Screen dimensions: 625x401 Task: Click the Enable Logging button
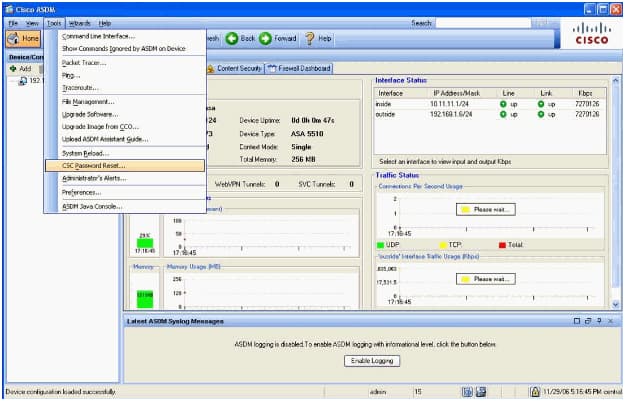(x=372, y=361)
